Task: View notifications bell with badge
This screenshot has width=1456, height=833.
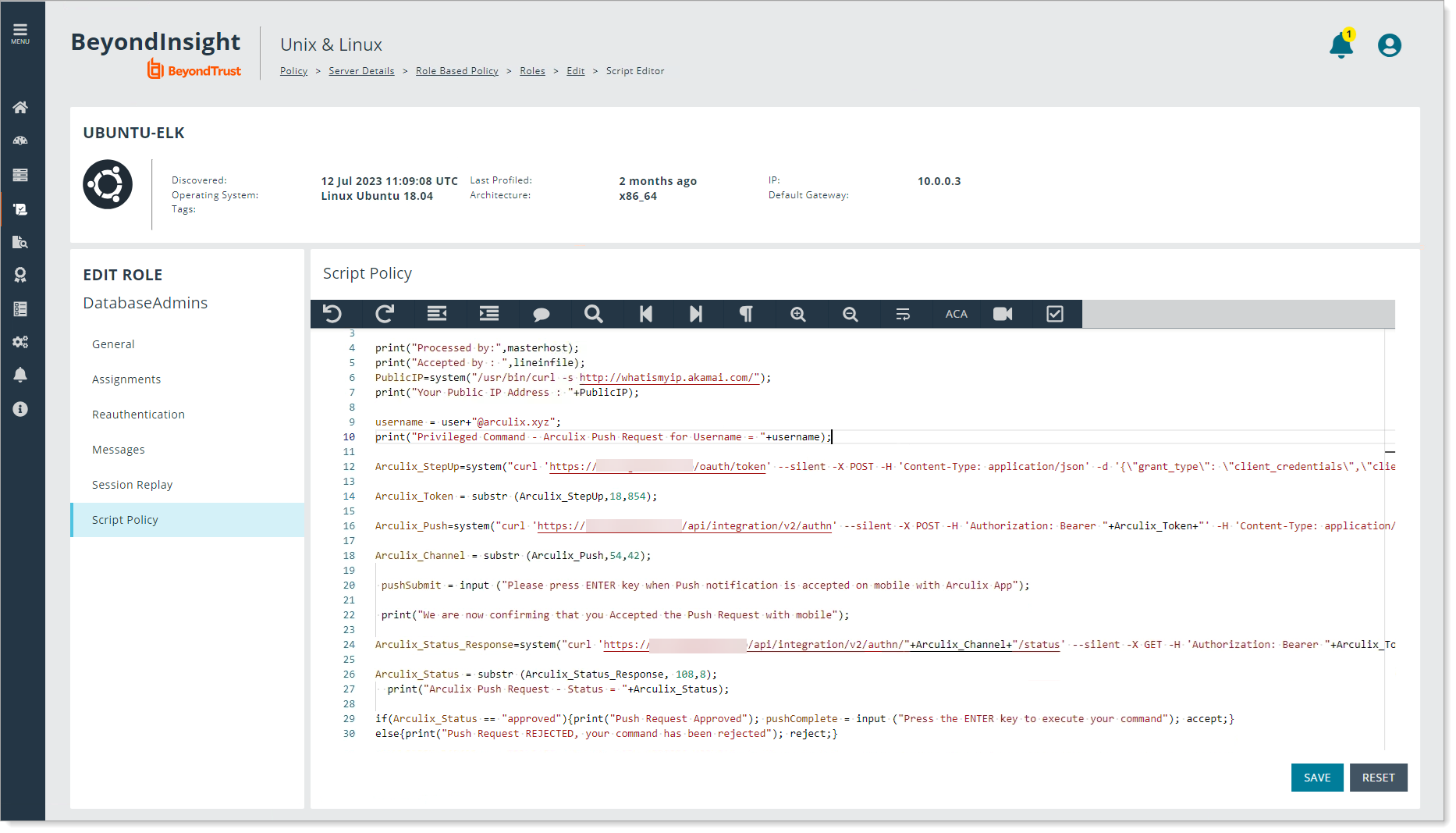Action: tap(1341, 44)
